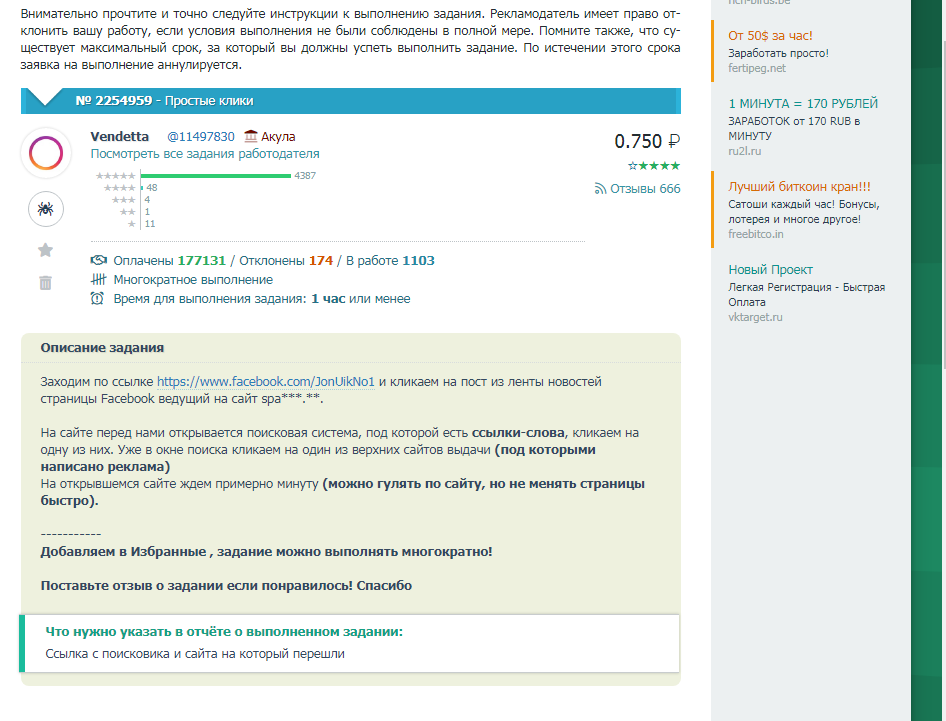Click the fertipeg.net ad domain
This screenshot has height=721, width=946.
[x=757, y=68]
